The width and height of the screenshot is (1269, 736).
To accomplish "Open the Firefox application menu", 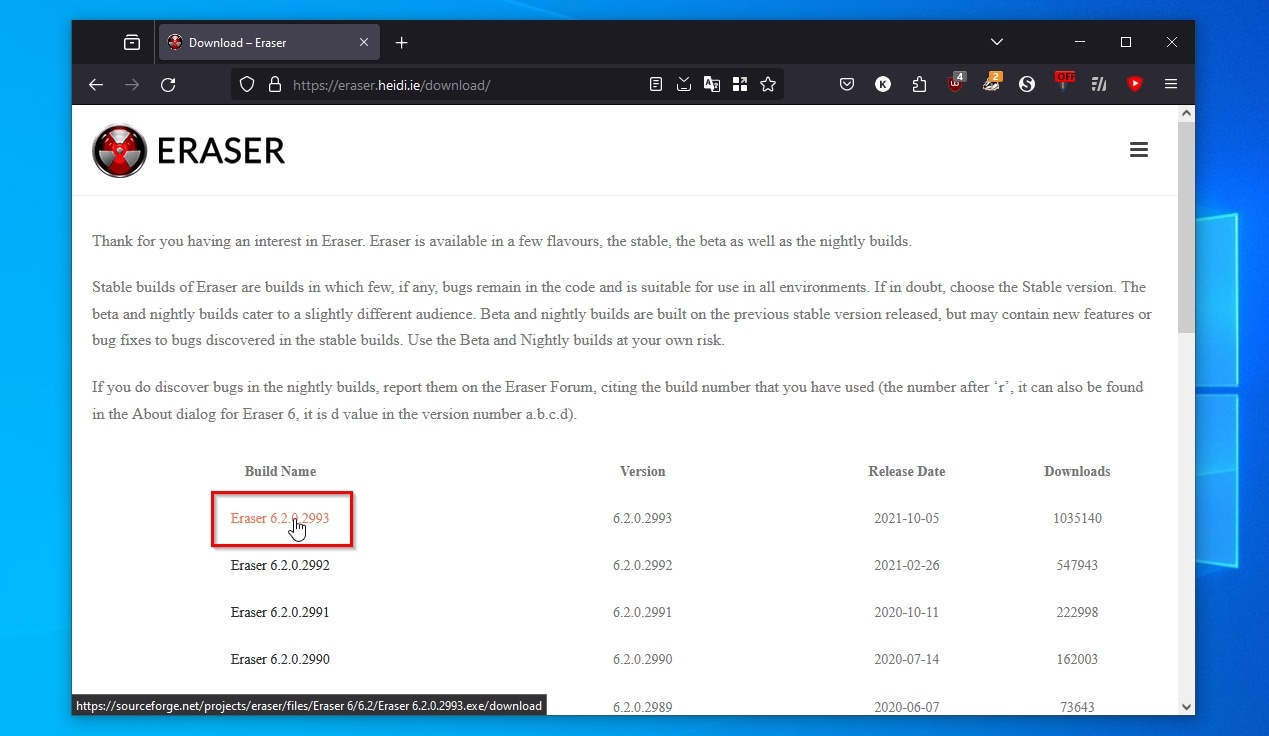I will [x=1171, y=85].
